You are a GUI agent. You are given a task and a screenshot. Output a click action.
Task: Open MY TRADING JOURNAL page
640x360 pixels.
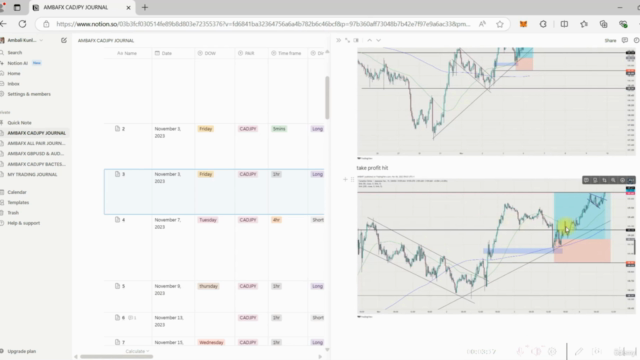click(x=32, y=174)
